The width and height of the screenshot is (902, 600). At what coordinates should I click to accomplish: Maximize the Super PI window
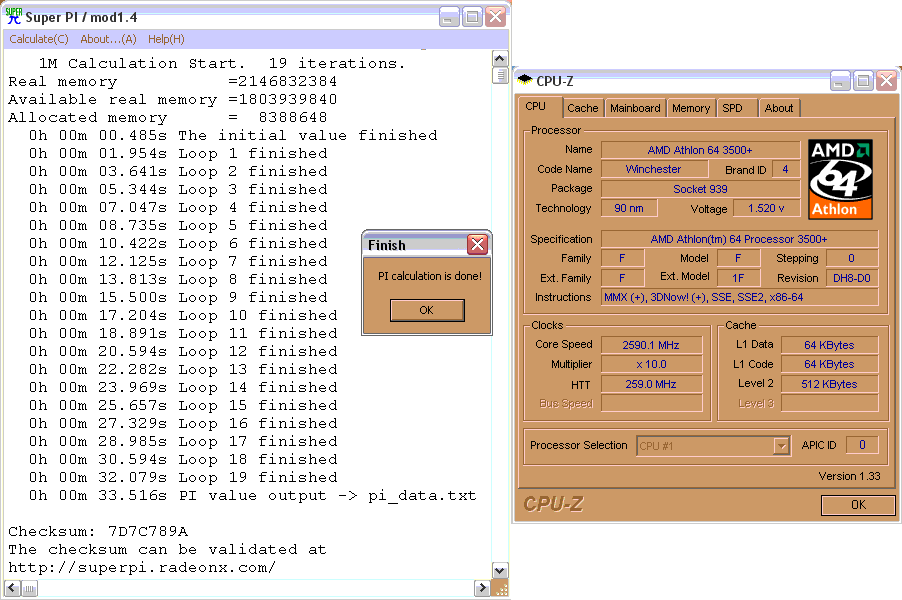(x=472, y=17)
